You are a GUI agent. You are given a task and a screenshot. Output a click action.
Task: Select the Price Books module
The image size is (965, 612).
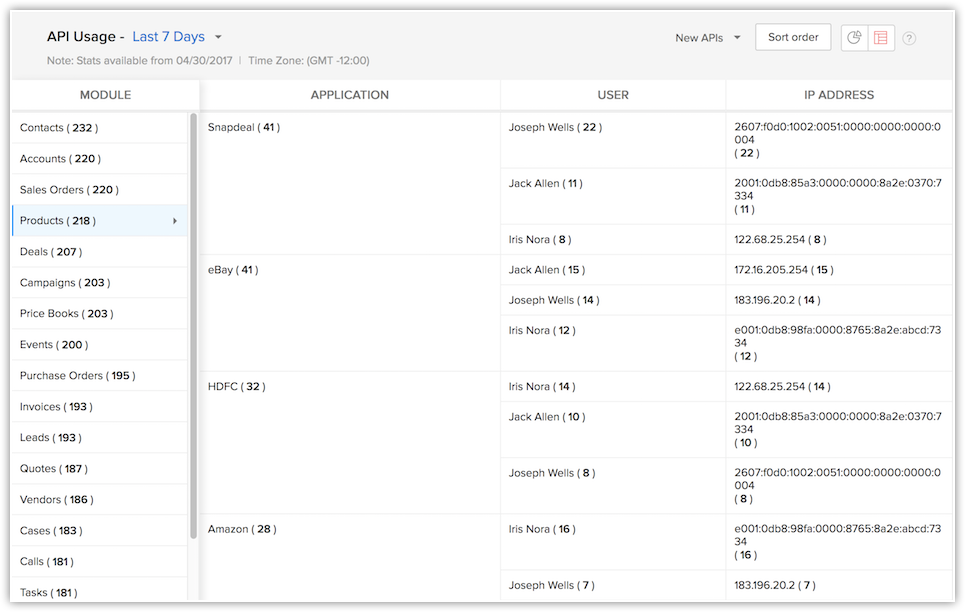67,314
